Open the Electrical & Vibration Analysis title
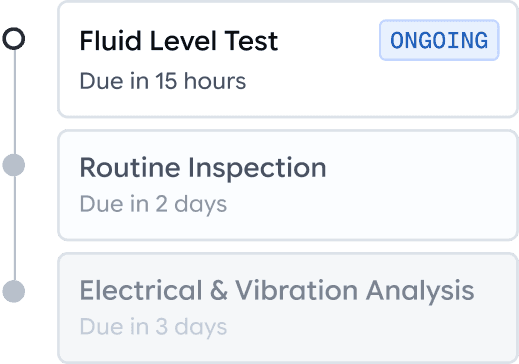This screenshot has width=519, height=364. tap(277, 291)
